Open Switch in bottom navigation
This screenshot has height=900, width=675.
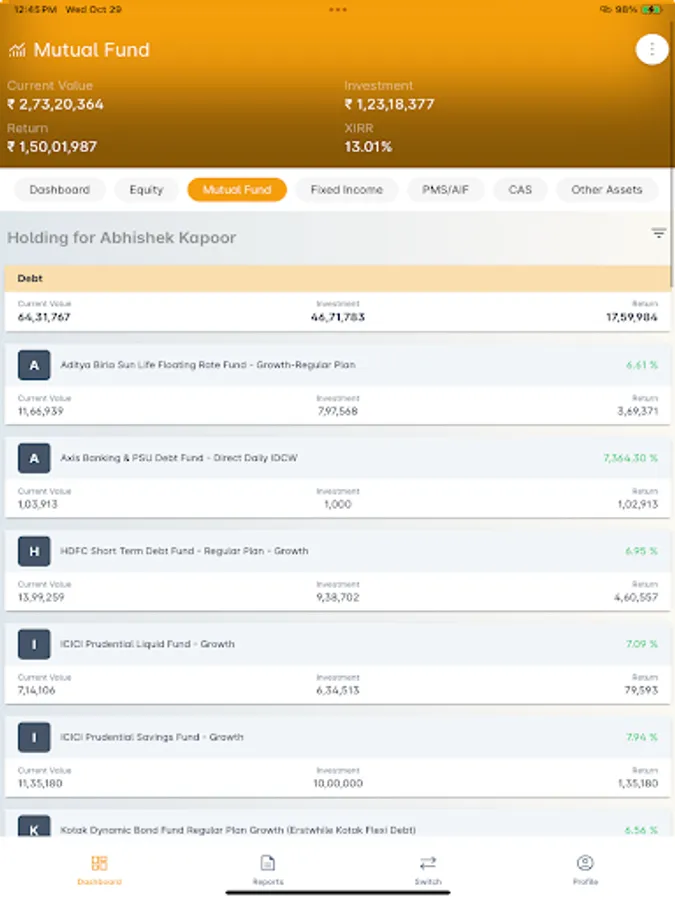pos(428,870)
